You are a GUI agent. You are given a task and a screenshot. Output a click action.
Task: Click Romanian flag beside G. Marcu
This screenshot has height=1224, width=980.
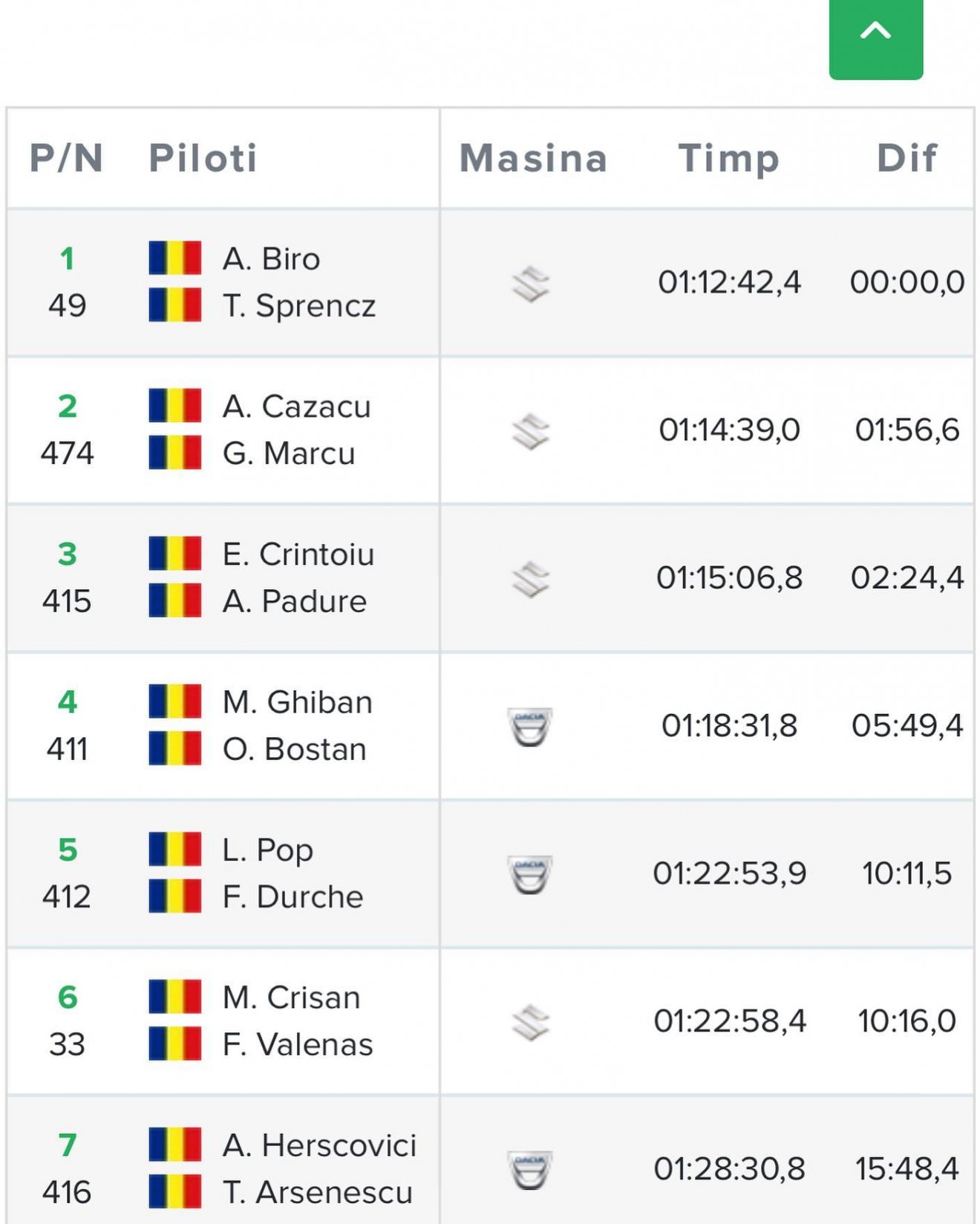[174, 453]
